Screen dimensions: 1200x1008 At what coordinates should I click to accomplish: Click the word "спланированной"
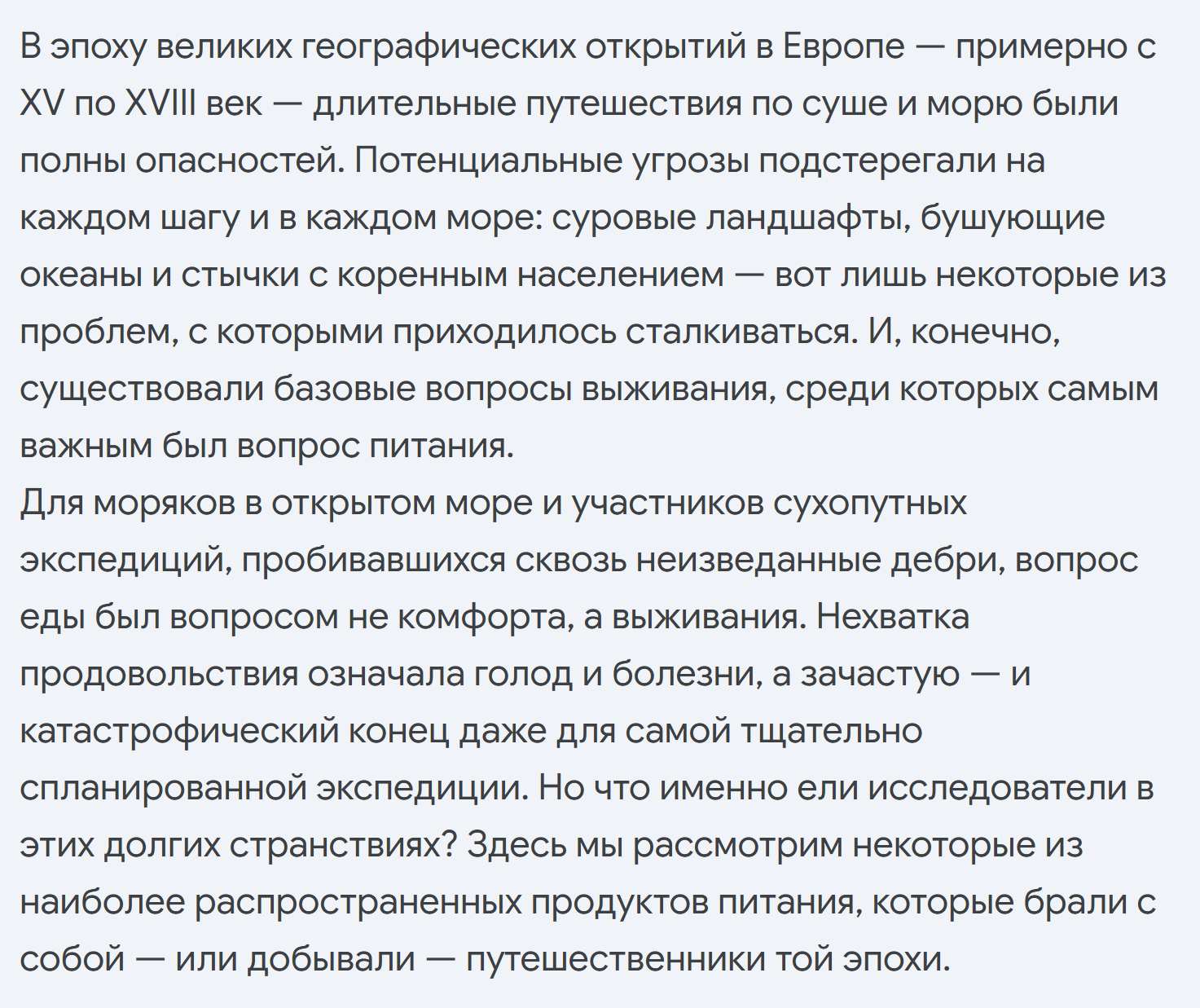pos(162,789)
